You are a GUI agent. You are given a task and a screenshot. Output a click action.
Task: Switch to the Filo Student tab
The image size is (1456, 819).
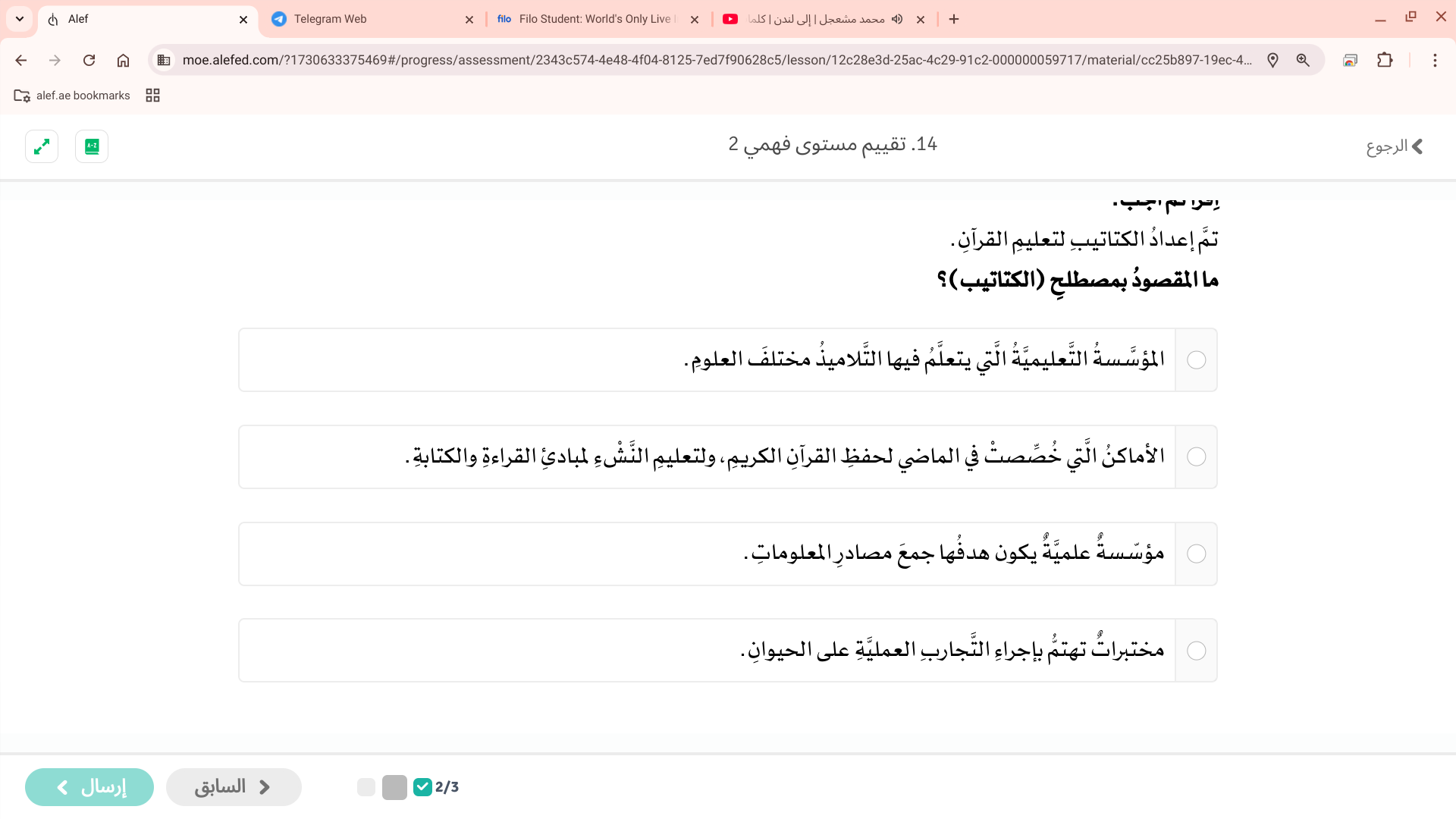[x=595, y=19]
